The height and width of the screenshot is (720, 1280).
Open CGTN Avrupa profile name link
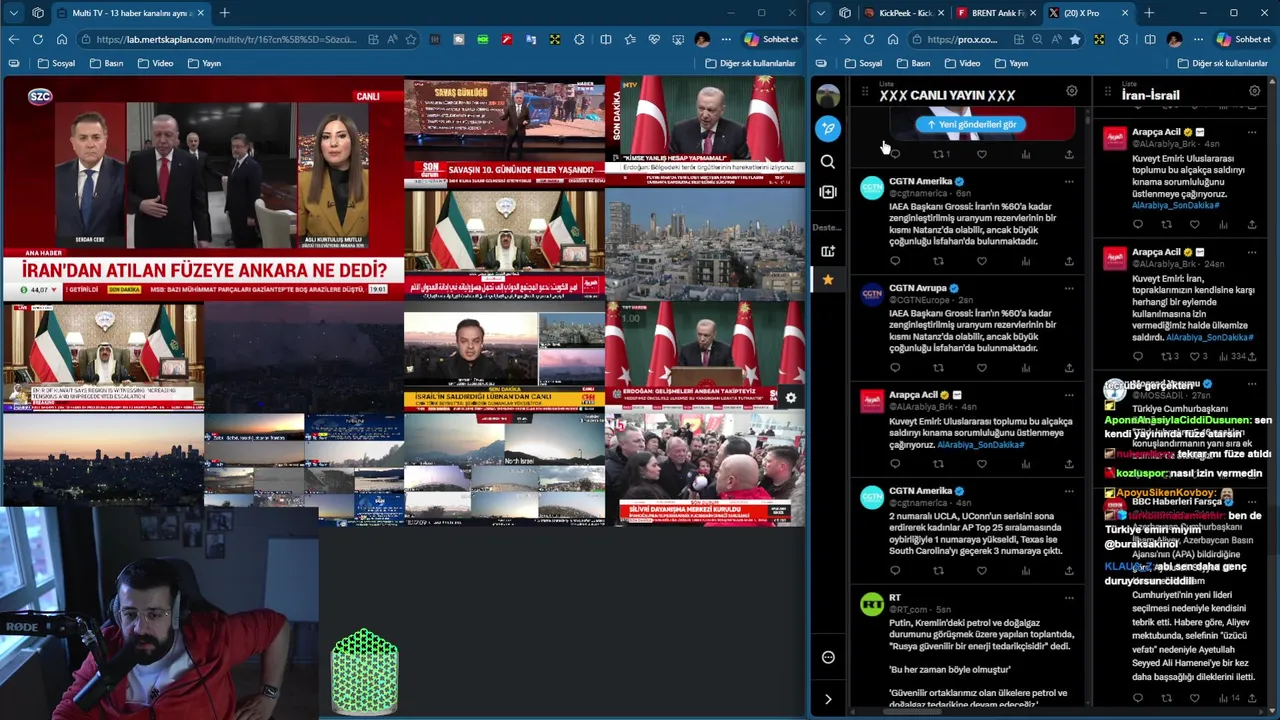point(917,288)
